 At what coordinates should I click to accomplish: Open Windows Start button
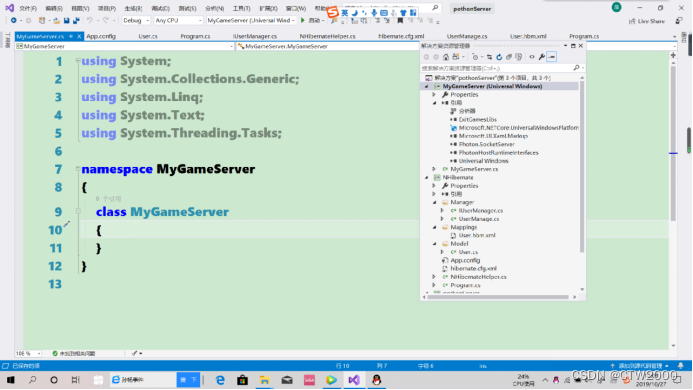(x=11, y=380)
